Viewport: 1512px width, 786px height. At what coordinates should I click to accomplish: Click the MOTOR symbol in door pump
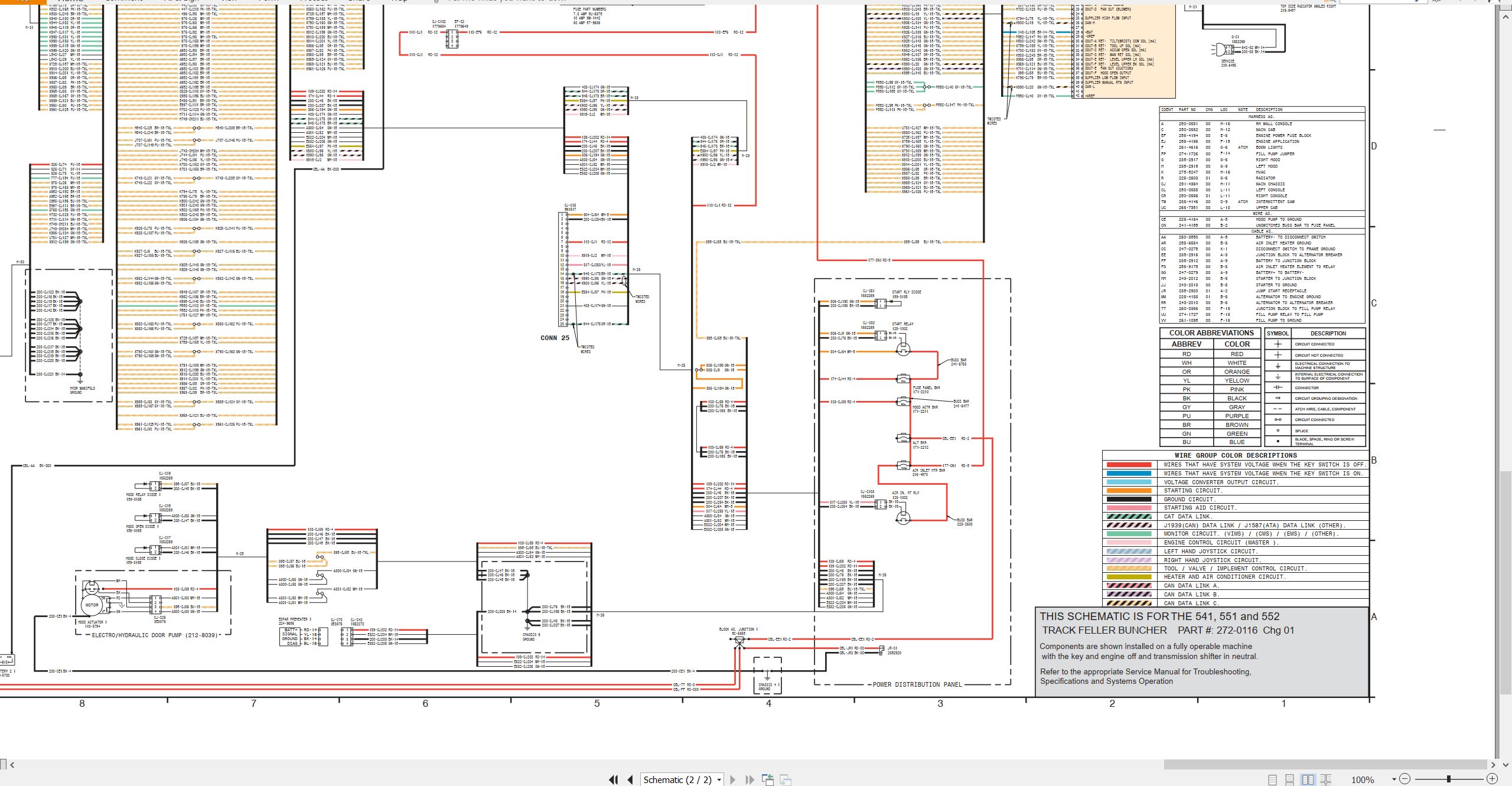[x=92, y=605]
